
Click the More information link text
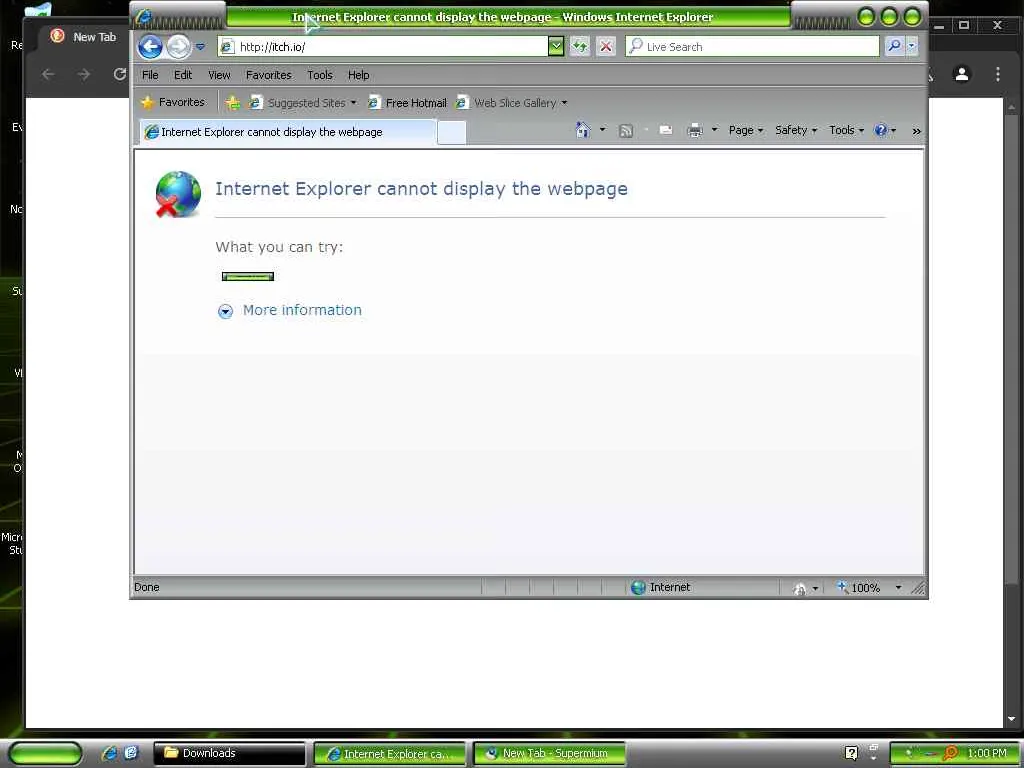[302, 310]
